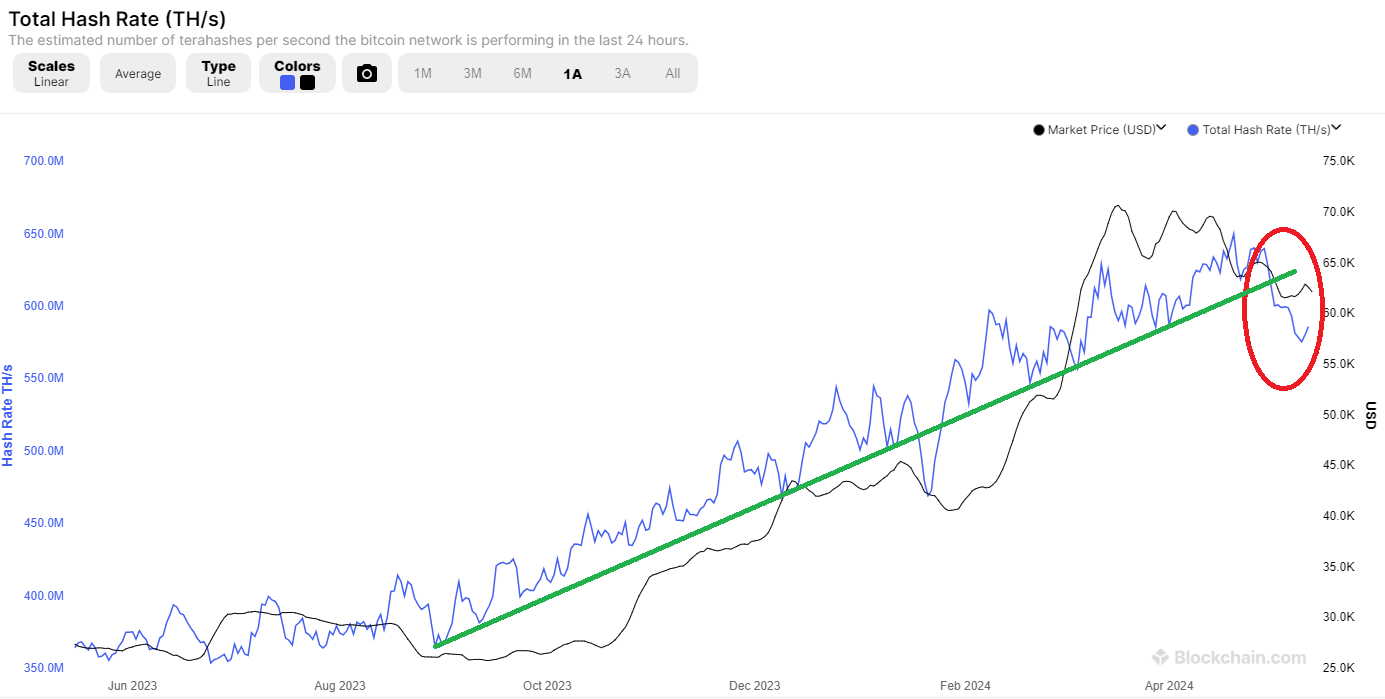The image size is (1385, 699).
Task: Switch to the All time range
Action: click(673, 73)
